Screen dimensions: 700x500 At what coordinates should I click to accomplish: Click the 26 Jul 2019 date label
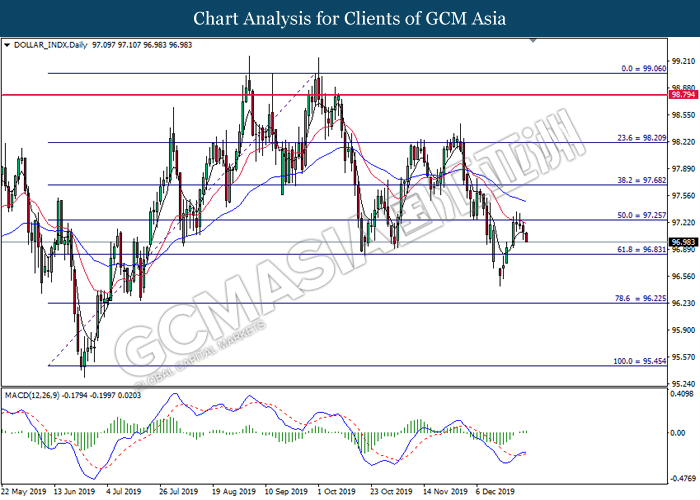tap(179, 492)
